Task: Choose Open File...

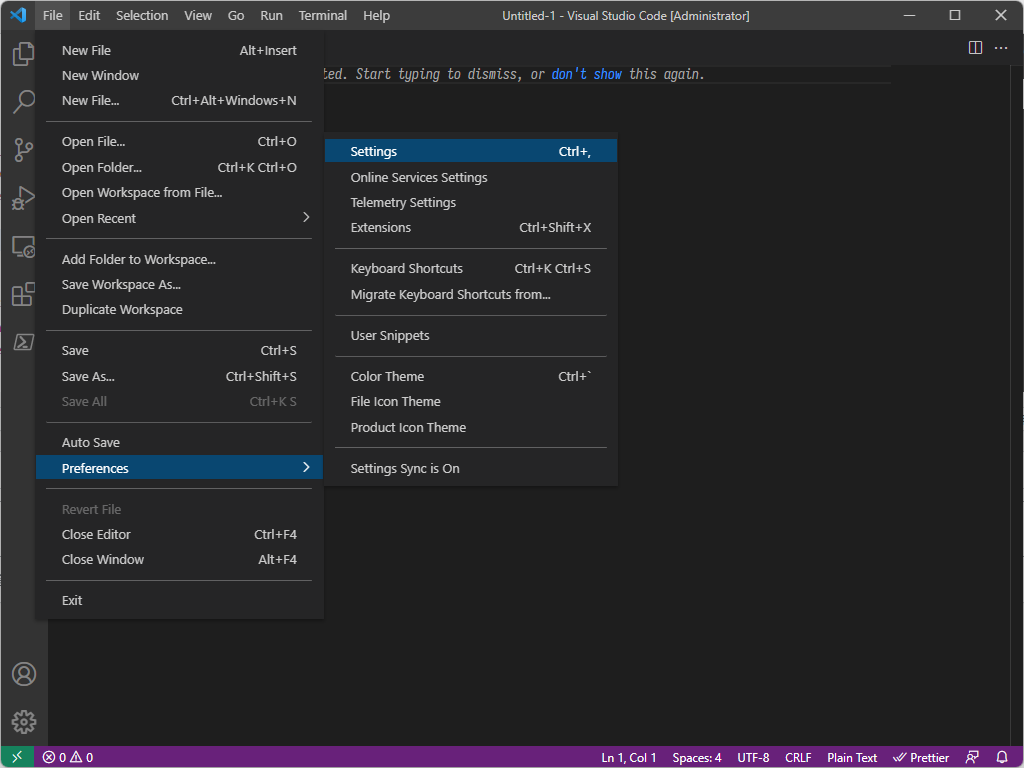Action: click(179, 141)
